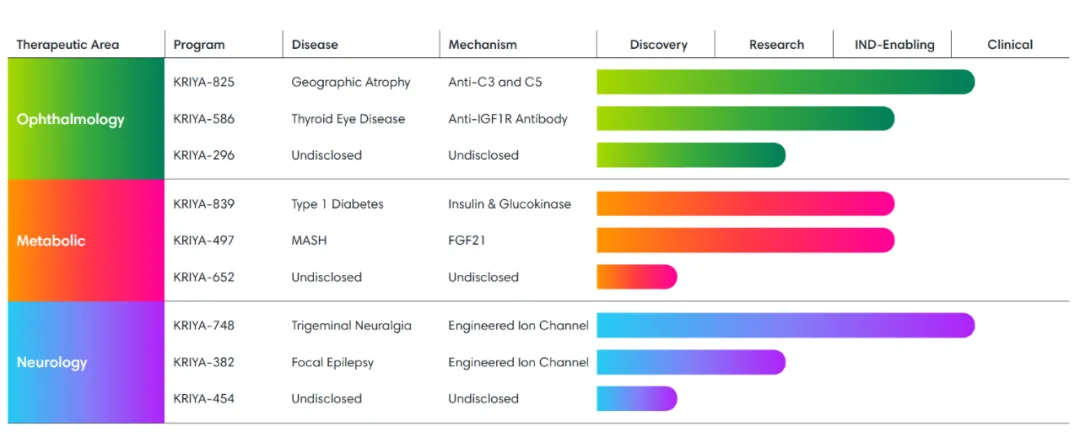Image resolution: width=1080 pixels, height=438 pixels.
Task: Select the Research stage column header
Action: (776, 45)
